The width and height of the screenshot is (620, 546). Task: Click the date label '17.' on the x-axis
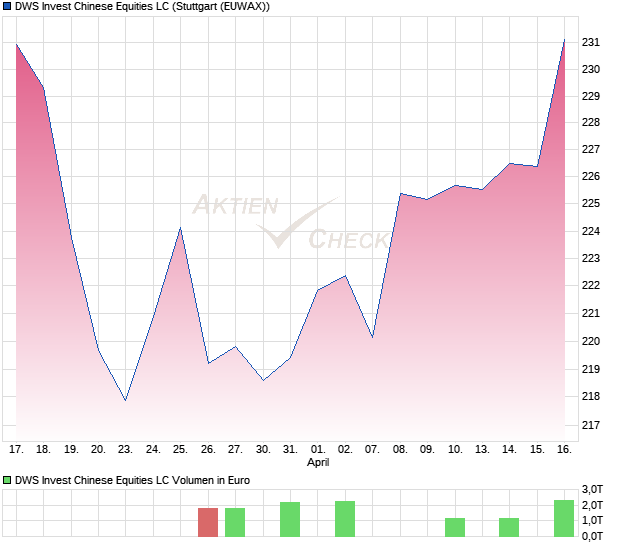(x=16, y=450)
